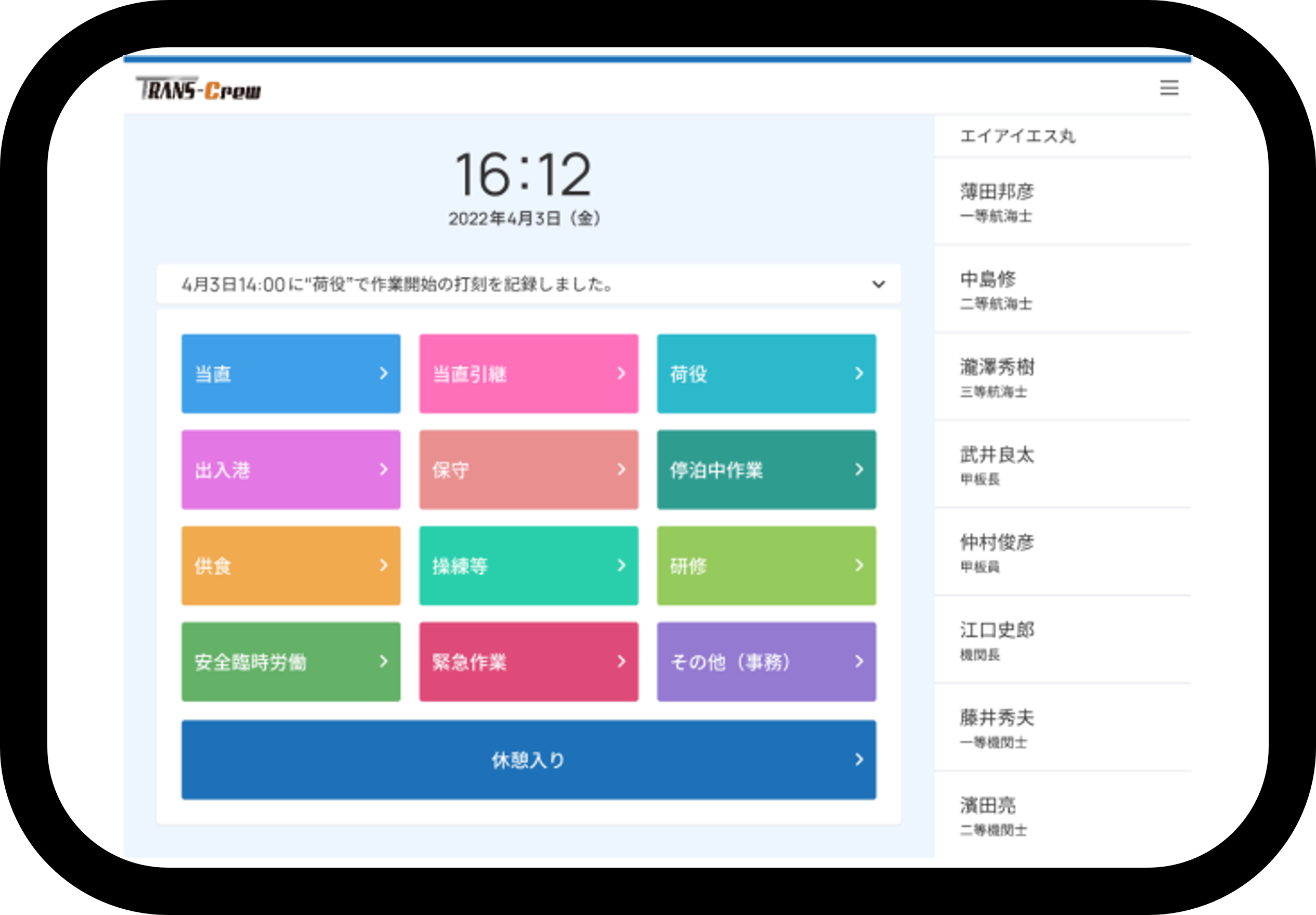Click the chevron arrow on 保守
The width and height of the screenshot is (1316, 915).
coord(622,470)
